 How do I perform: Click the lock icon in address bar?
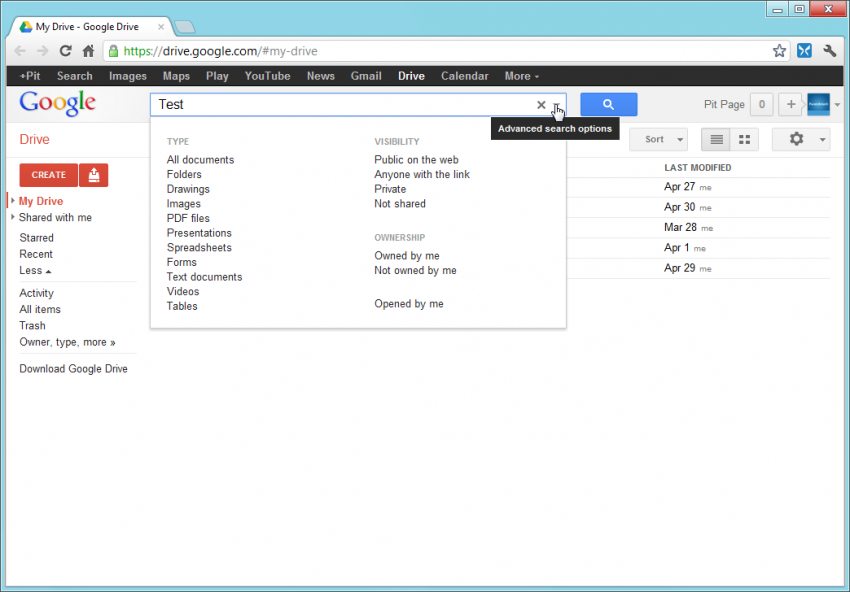point(113,51)
